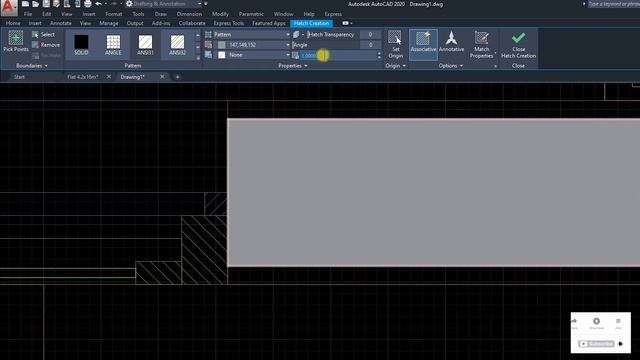Click Remove boundary objects
Image resolution: width=640 pixels, height=360 pixels.
[x=46, y=45]
